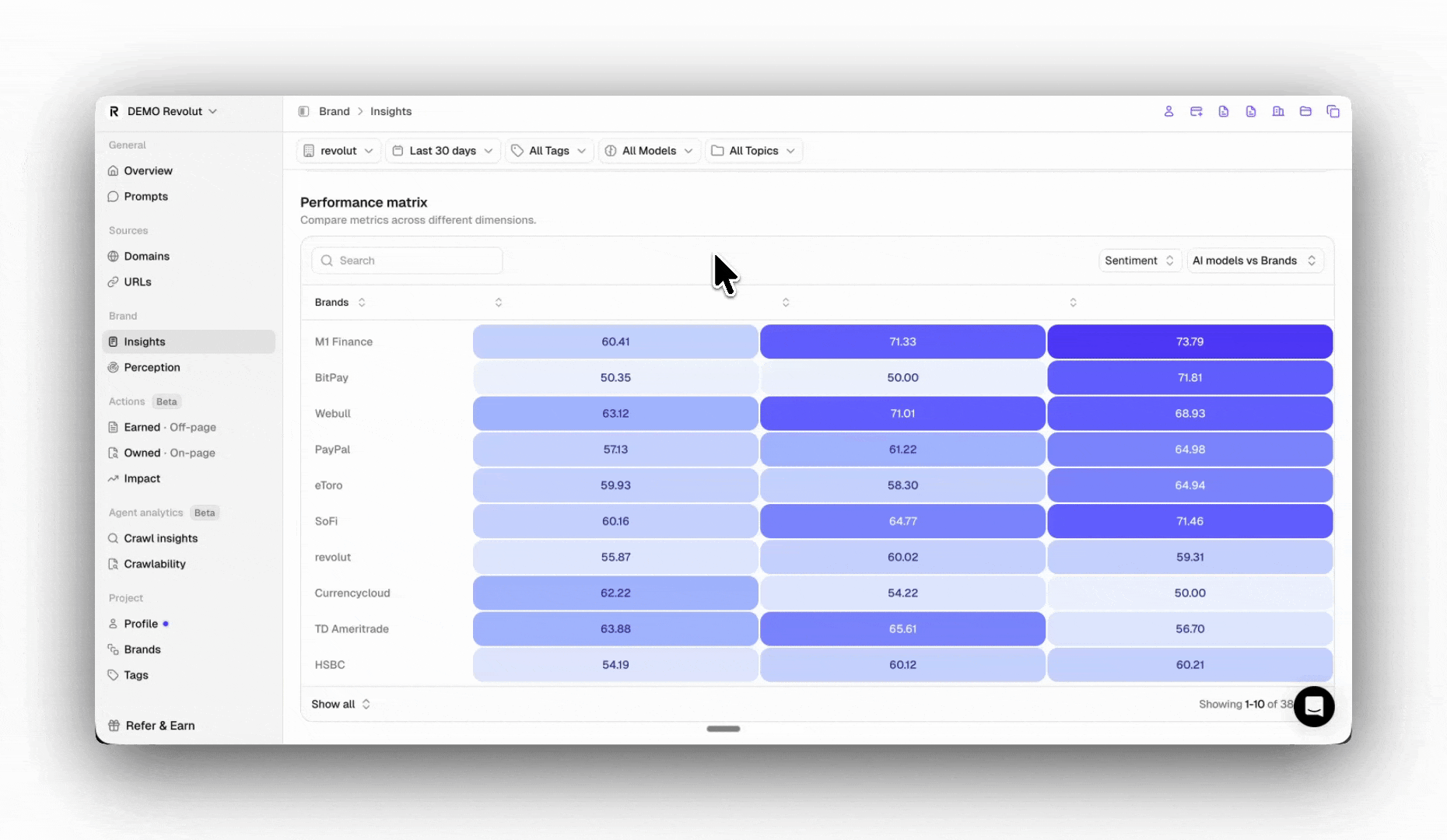1447x840 pixels.
Task: Open Owned On-page actions
Action: [188, 453]
